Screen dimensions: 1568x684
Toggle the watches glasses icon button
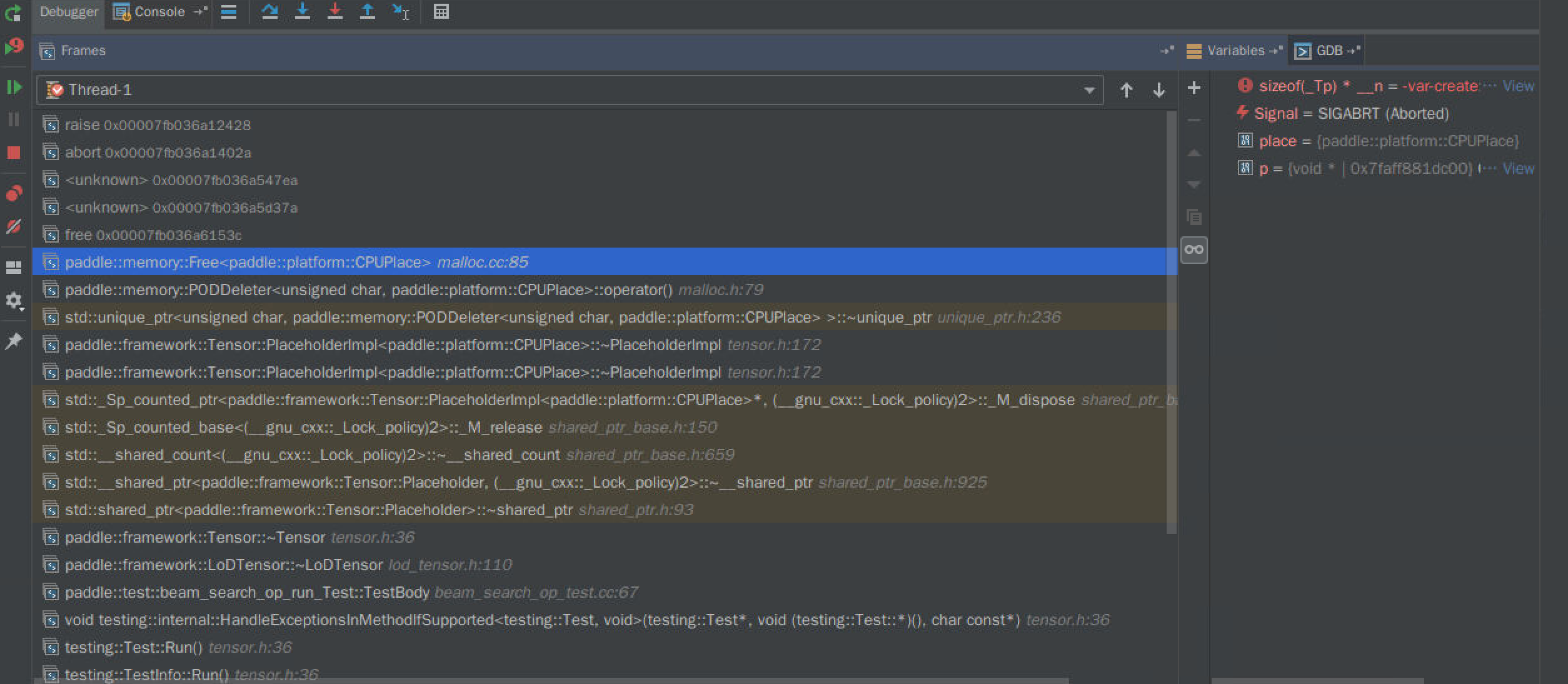1194,250
